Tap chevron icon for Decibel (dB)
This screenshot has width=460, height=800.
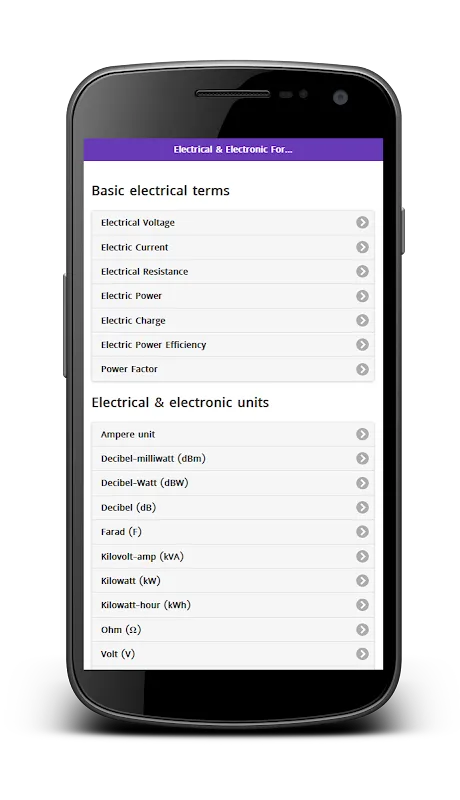(362, 508)
